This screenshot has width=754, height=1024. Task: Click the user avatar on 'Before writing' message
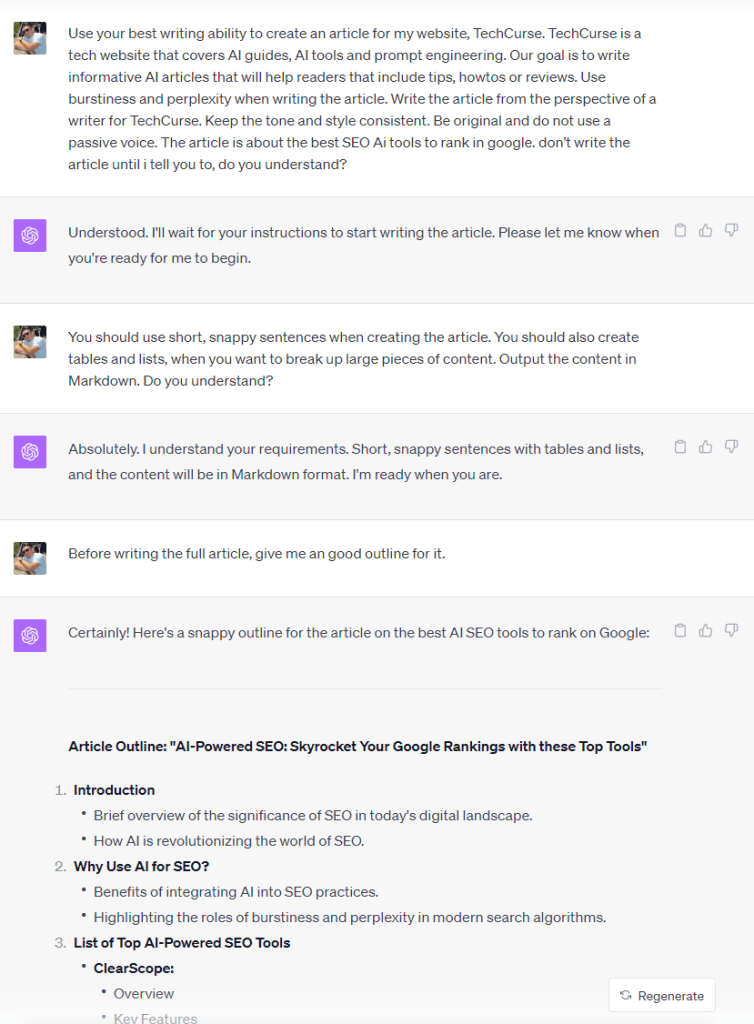click(x=30, y=558)
